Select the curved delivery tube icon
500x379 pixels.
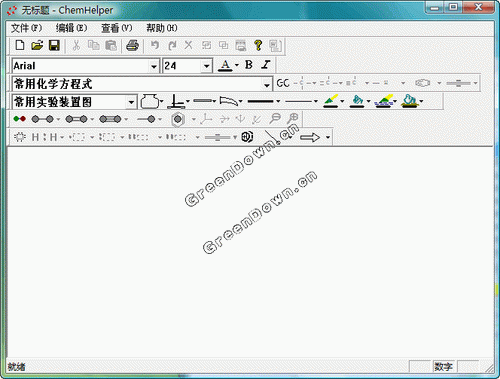pos(229,101)
